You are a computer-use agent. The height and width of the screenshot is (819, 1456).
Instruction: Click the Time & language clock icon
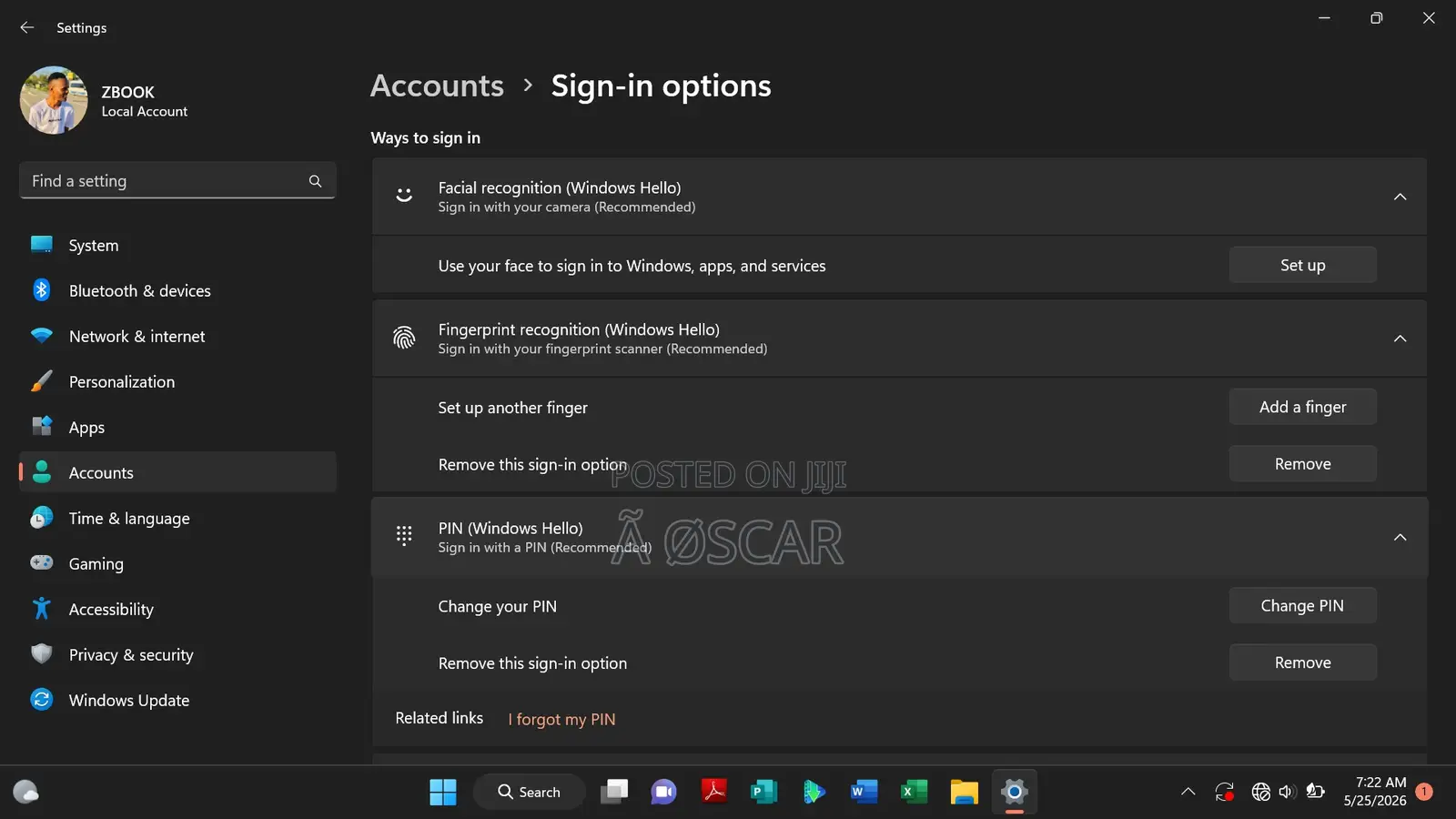[x=42, y=517]
